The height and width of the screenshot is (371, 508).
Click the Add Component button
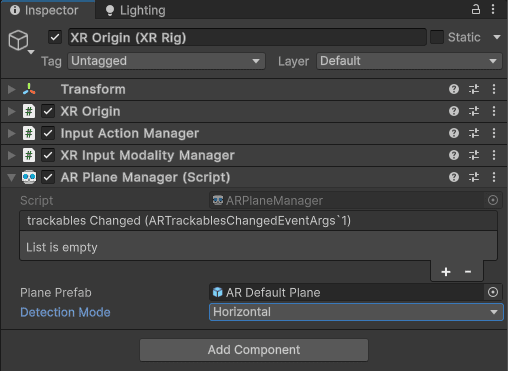254,350
